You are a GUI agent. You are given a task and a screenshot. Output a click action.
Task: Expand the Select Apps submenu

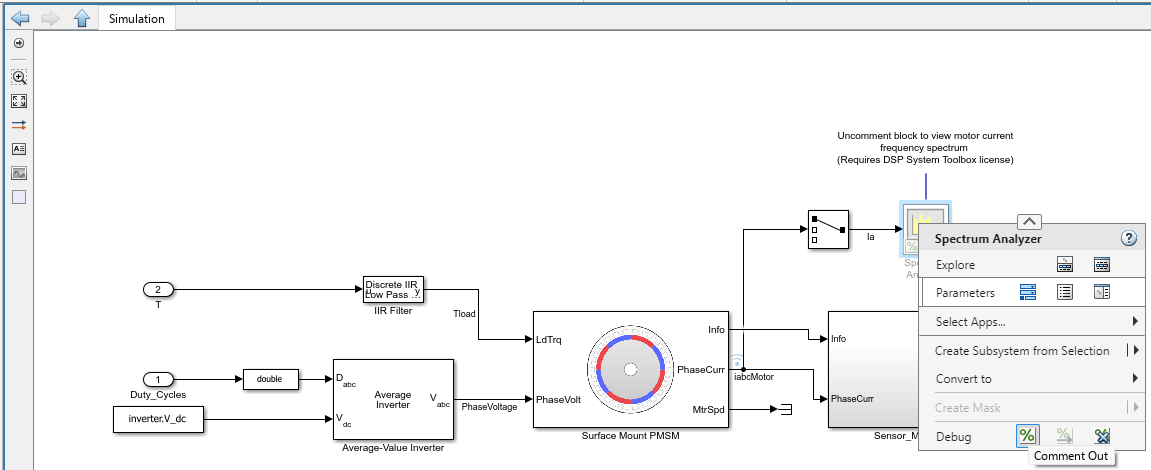pos(1135,322)
